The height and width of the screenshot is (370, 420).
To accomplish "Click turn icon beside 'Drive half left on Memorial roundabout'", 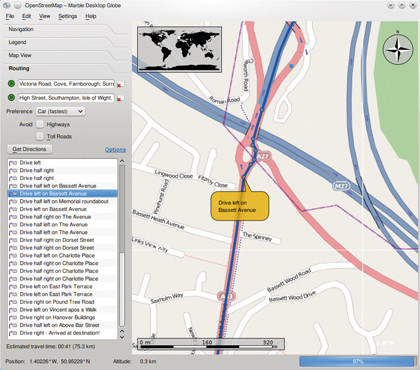I will (x=13, y=202).
